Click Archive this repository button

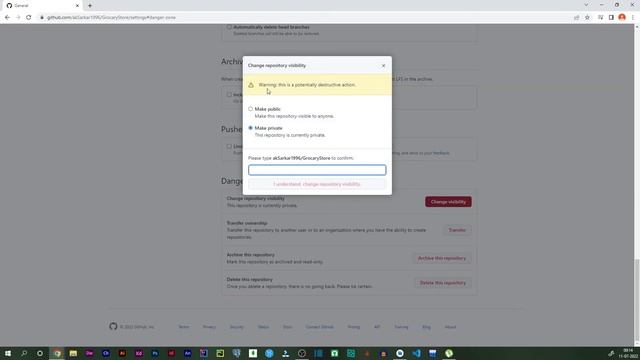tap(442, 258)
